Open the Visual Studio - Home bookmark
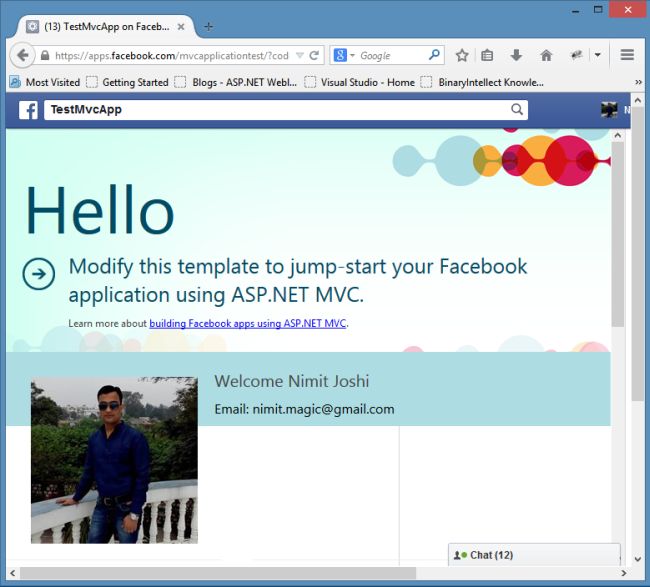Screen dimensions: 650x587 pos(360,82)
